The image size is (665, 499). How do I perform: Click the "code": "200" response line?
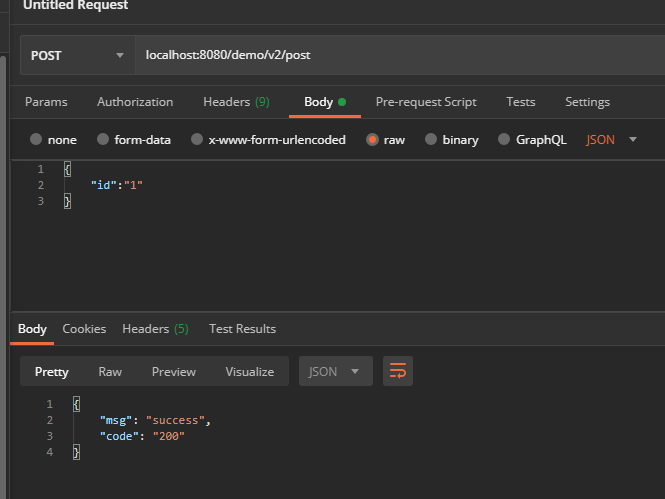142,436
